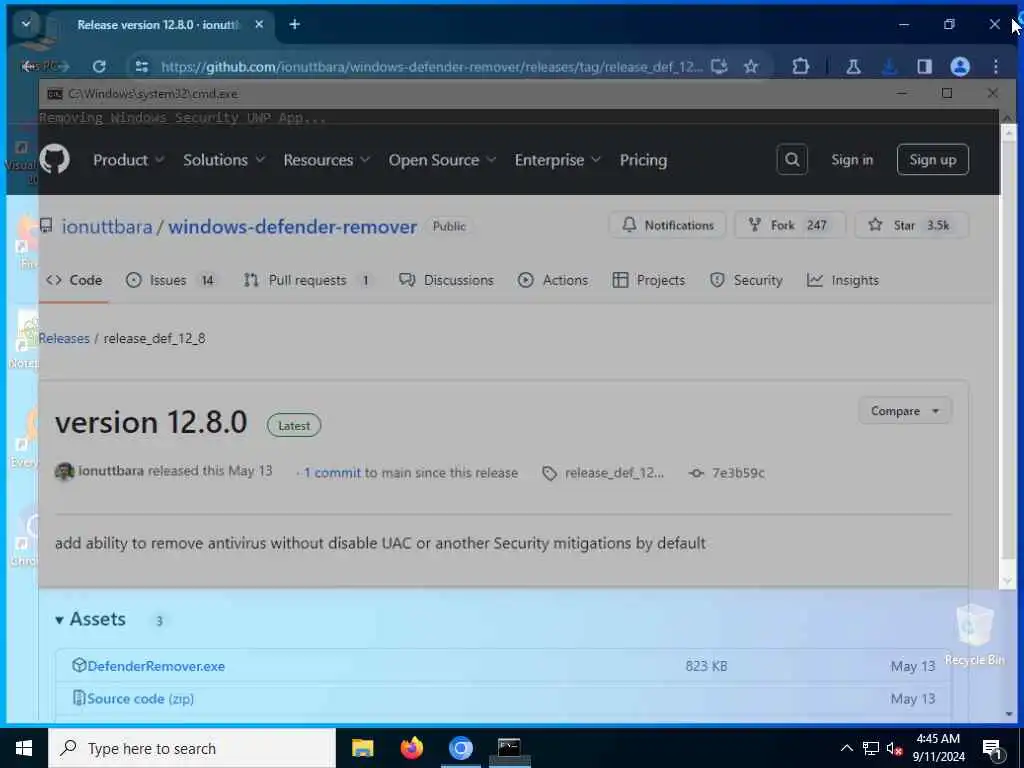The width and height of the screenshot is (1024, 768).
Task: Switch to the Insights tab
Action: [842, 280]
